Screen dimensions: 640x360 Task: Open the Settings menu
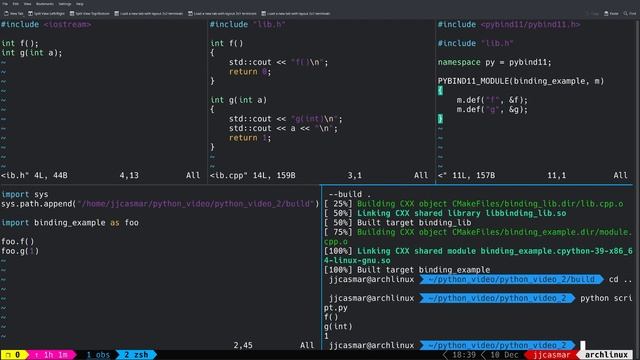click(x=64, y=4)
